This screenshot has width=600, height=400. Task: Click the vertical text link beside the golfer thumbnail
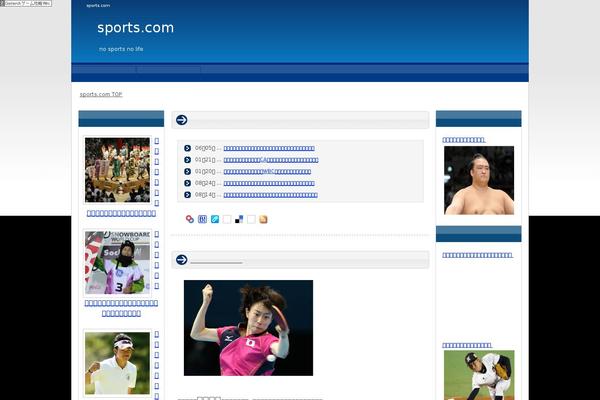coord(157,366)
